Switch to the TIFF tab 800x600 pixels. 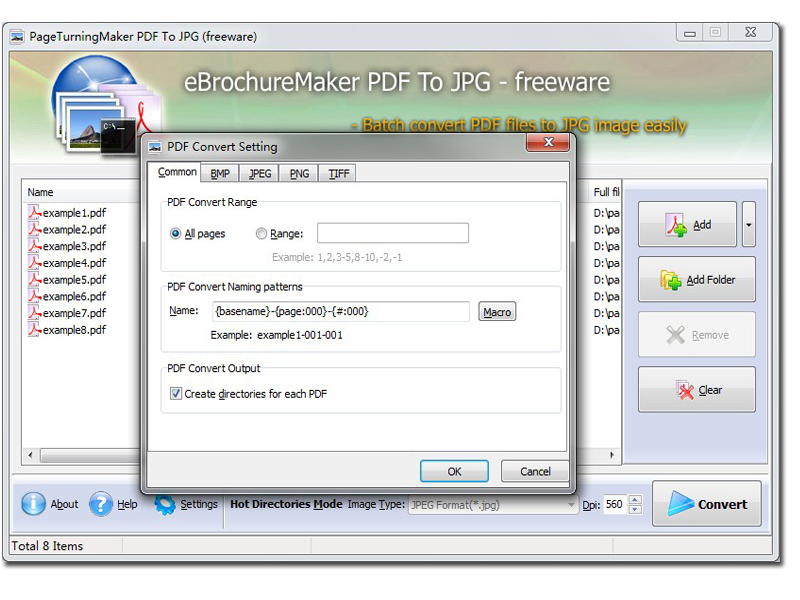coord(338,173)
